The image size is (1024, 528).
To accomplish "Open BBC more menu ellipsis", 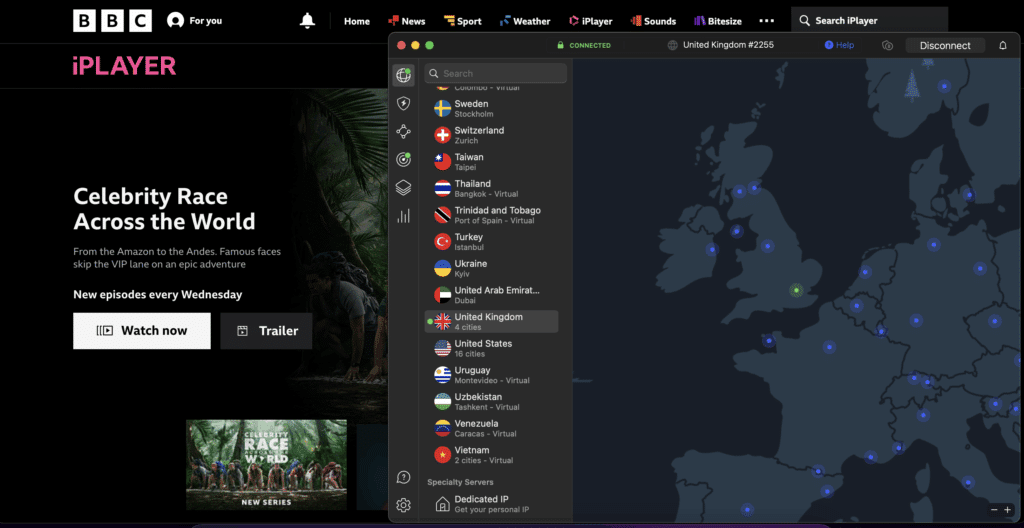I will (766, 21).
